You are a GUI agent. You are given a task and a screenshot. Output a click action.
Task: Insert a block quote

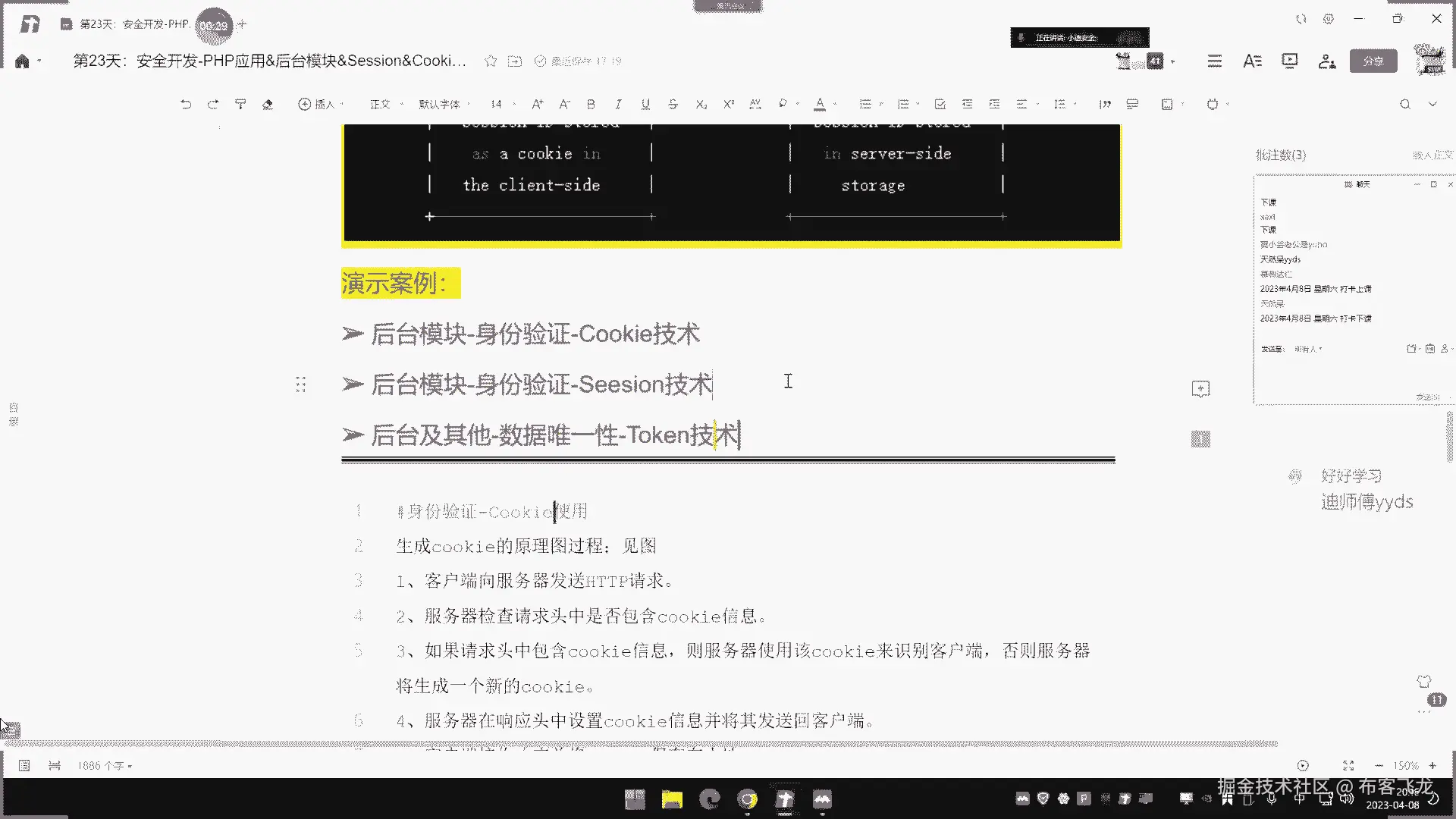coord(1105,105)
